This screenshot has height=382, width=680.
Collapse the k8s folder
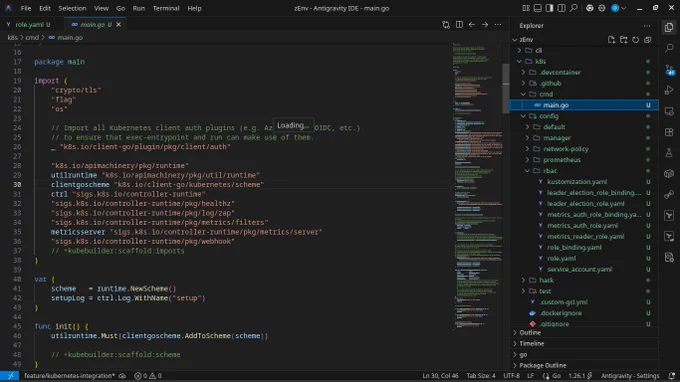pyautogui.click(x=519, y=62)
